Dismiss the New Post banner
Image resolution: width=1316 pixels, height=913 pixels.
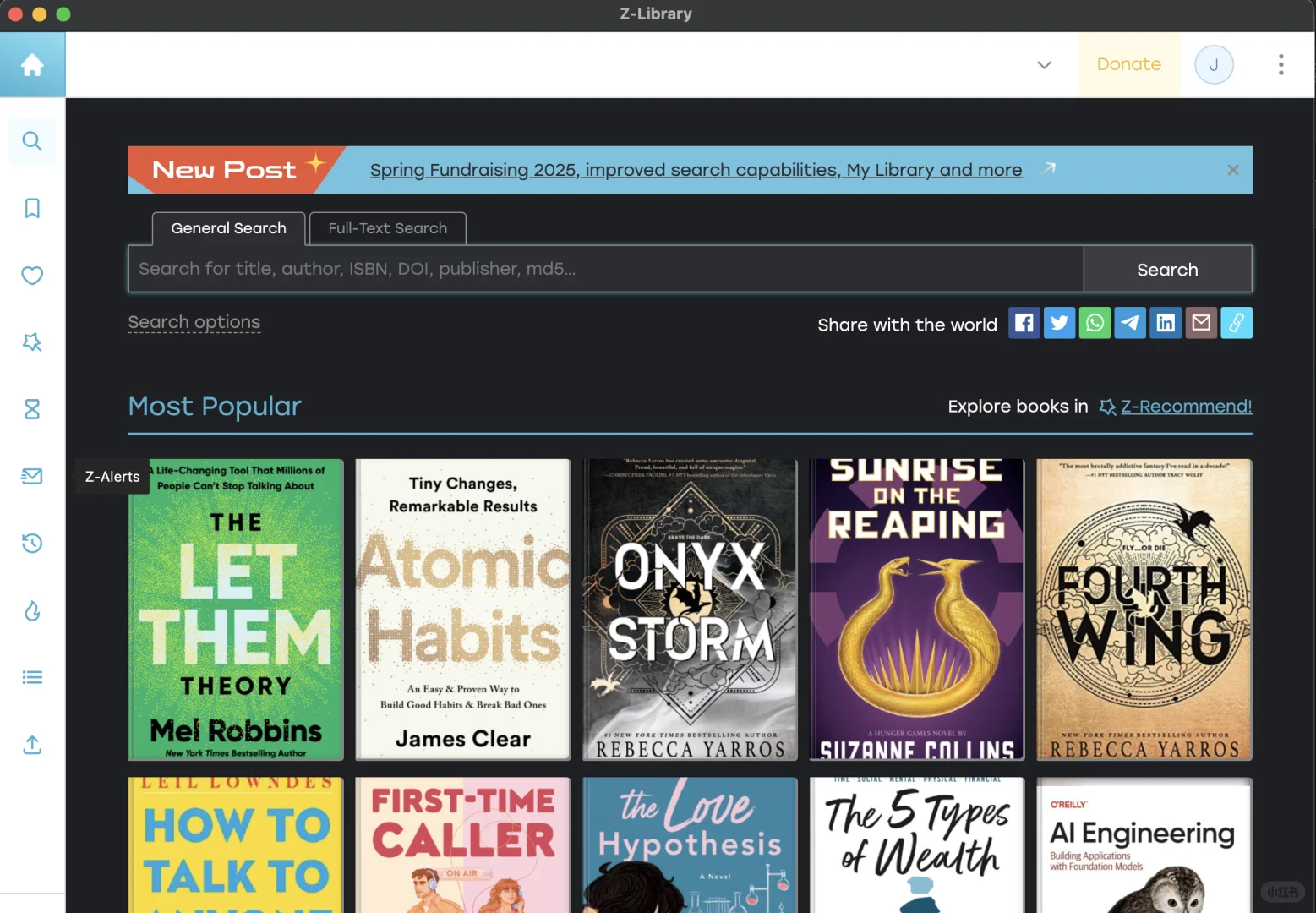[1233, 170]
